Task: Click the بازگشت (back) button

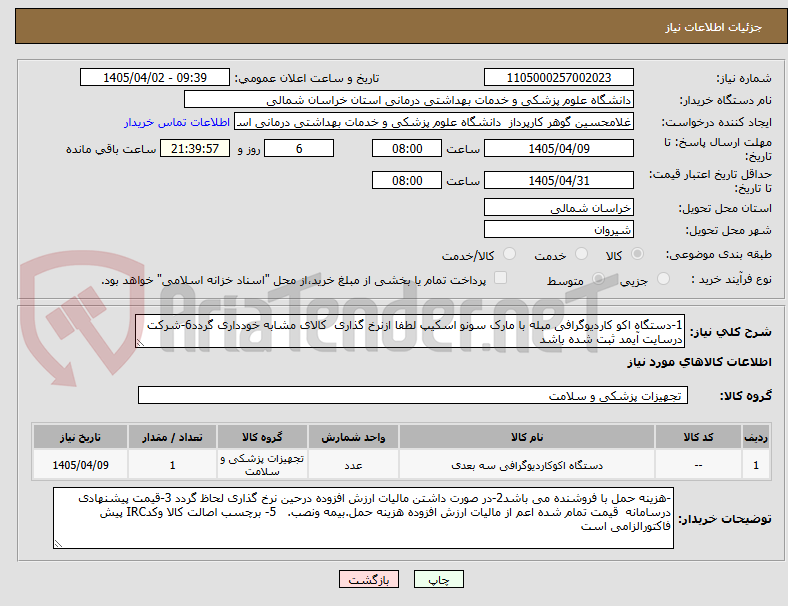Action: (x=369, y=579)
